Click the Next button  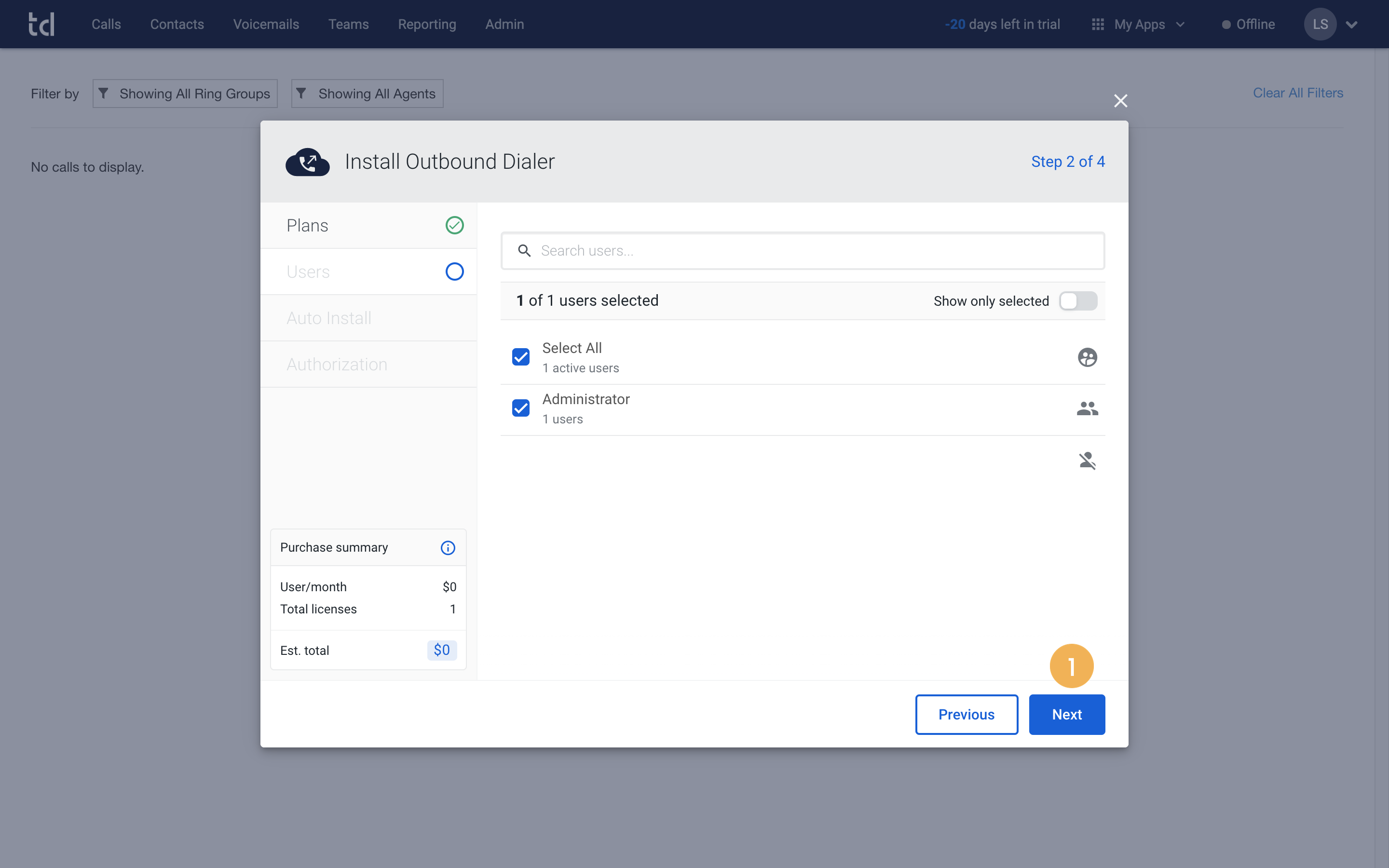click(x=1066, y=714)
